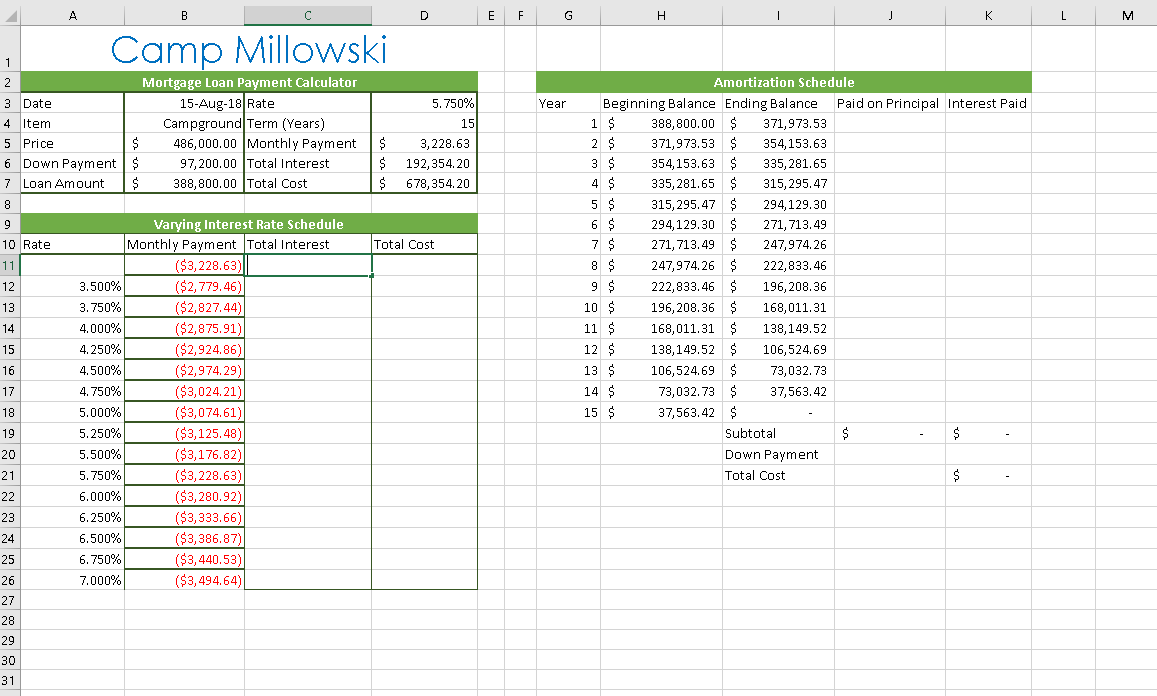Click the Year 15 ending balance showing a dash

tap(778, 412)
